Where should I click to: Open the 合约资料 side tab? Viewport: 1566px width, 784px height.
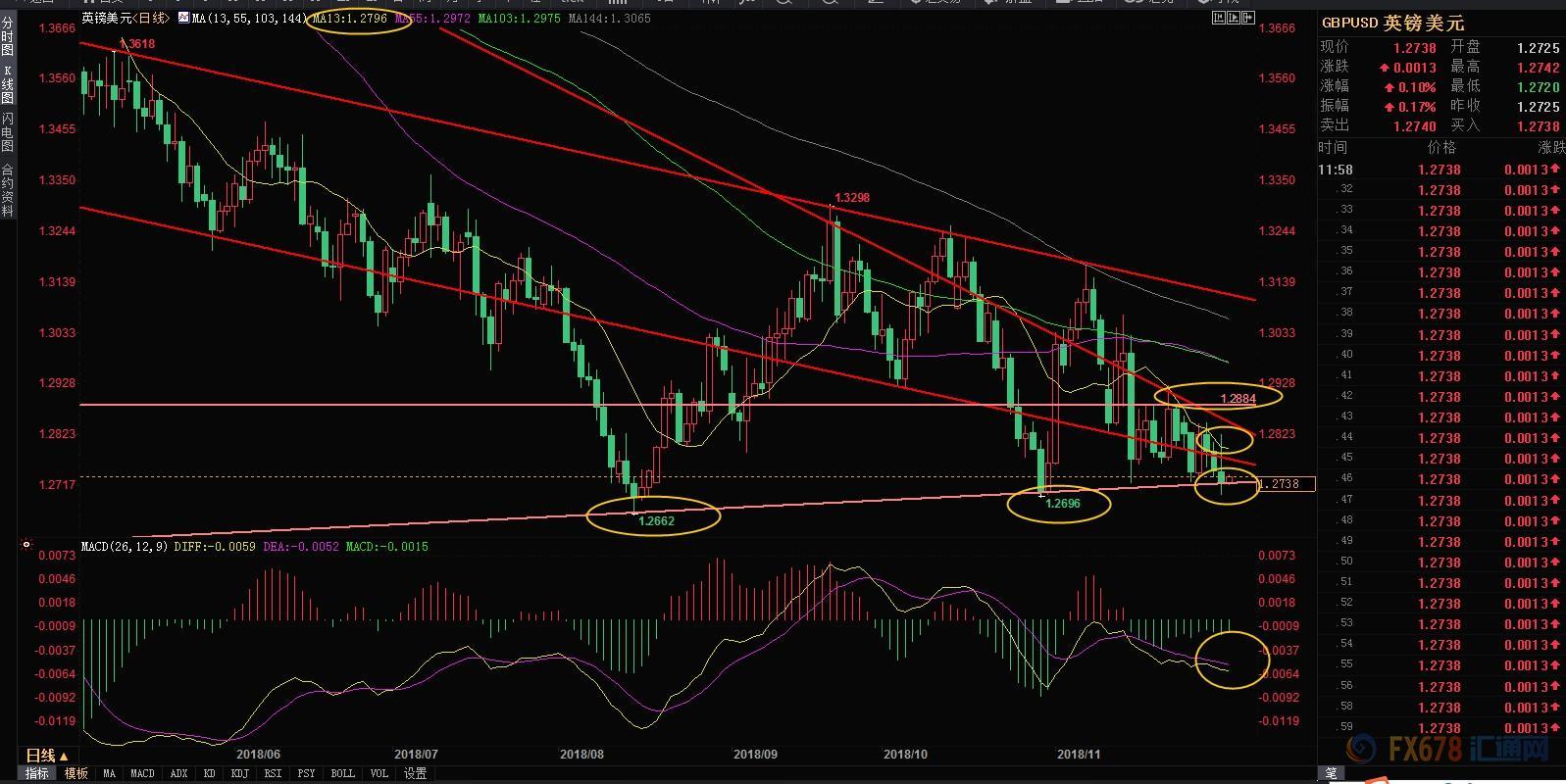coord(8,189)
